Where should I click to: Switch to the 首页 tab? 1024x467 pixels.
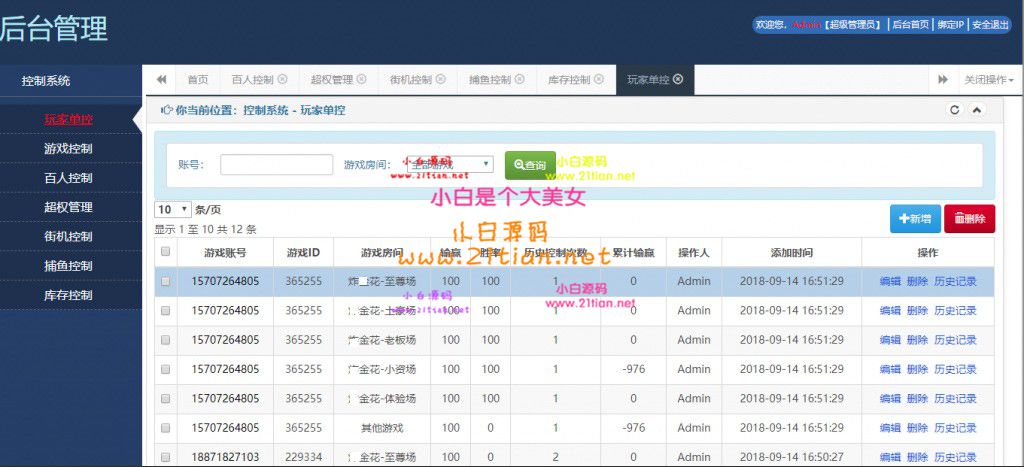[x=198, y=80]
